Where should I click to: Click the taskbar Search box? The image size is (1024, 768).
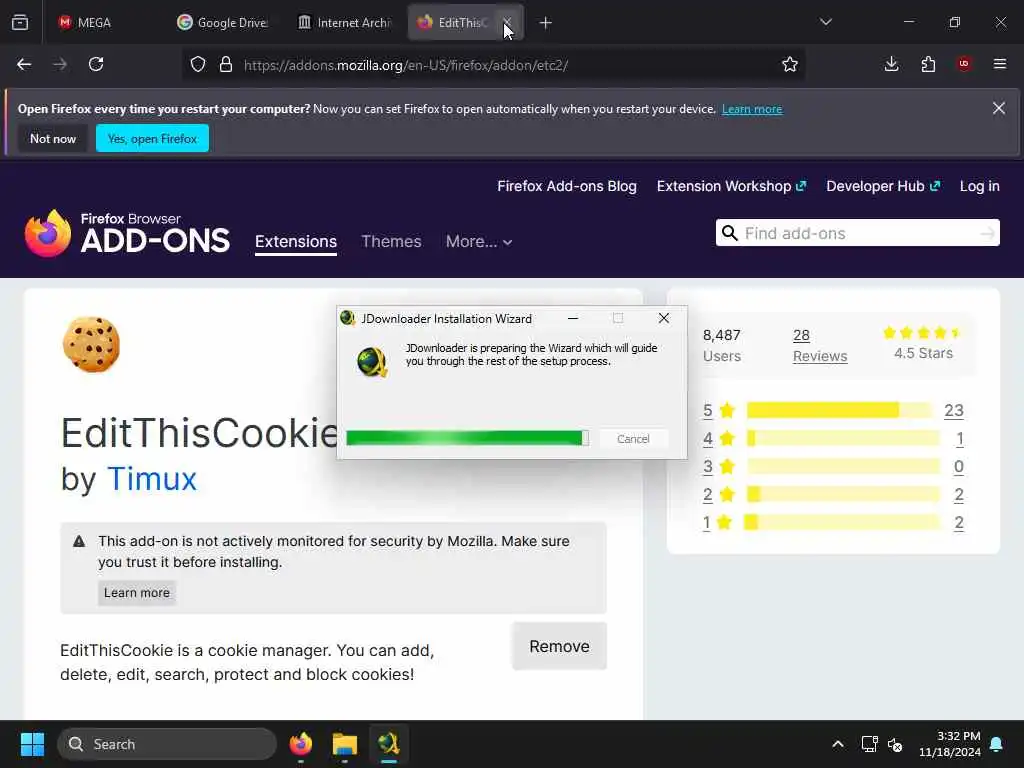(x=167, y=744)
